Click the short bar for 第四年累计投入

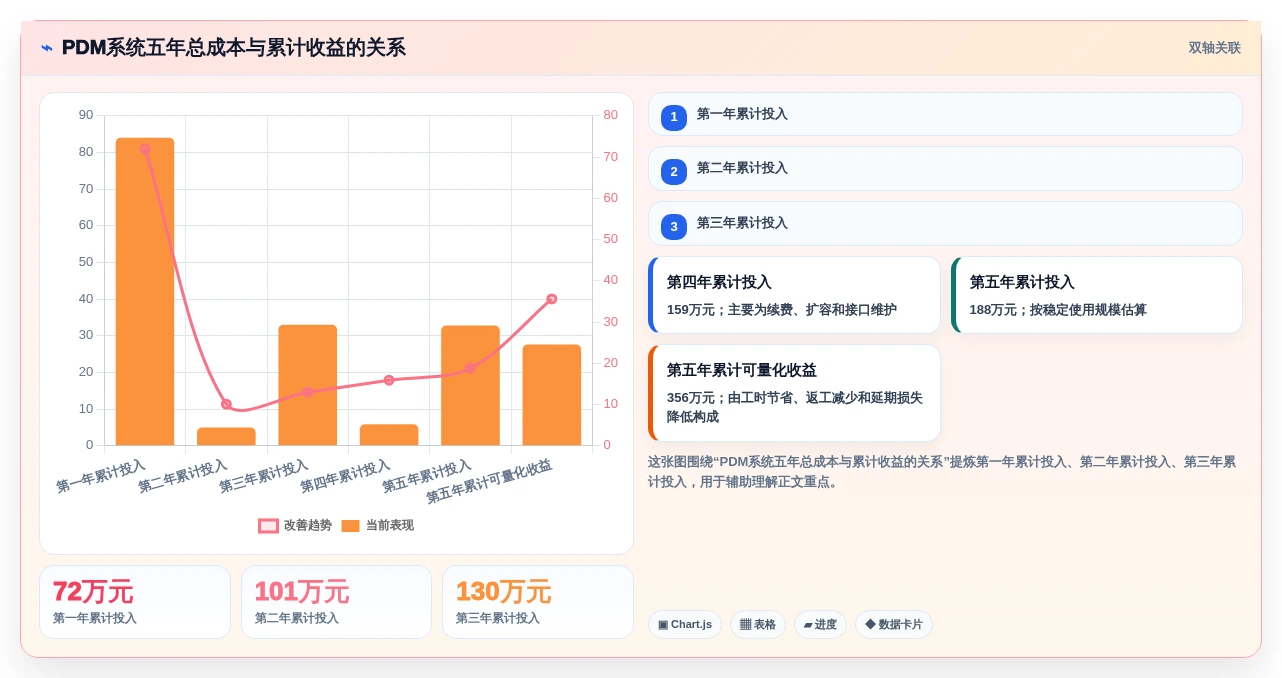click(x=389, y=435)
